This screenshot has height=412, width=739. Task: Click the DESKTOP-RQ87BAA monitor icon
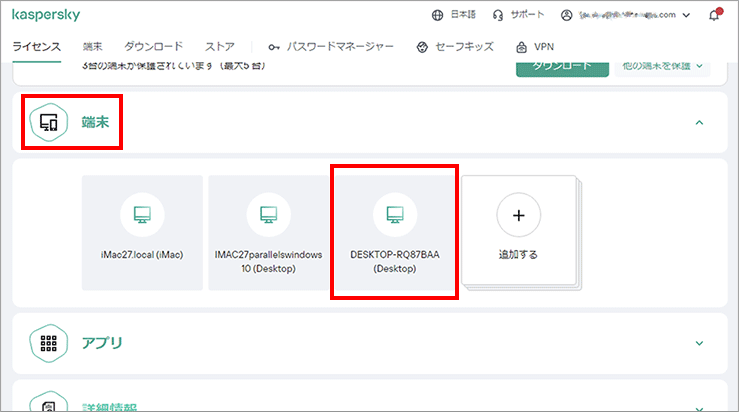click(x=395, y=215)
